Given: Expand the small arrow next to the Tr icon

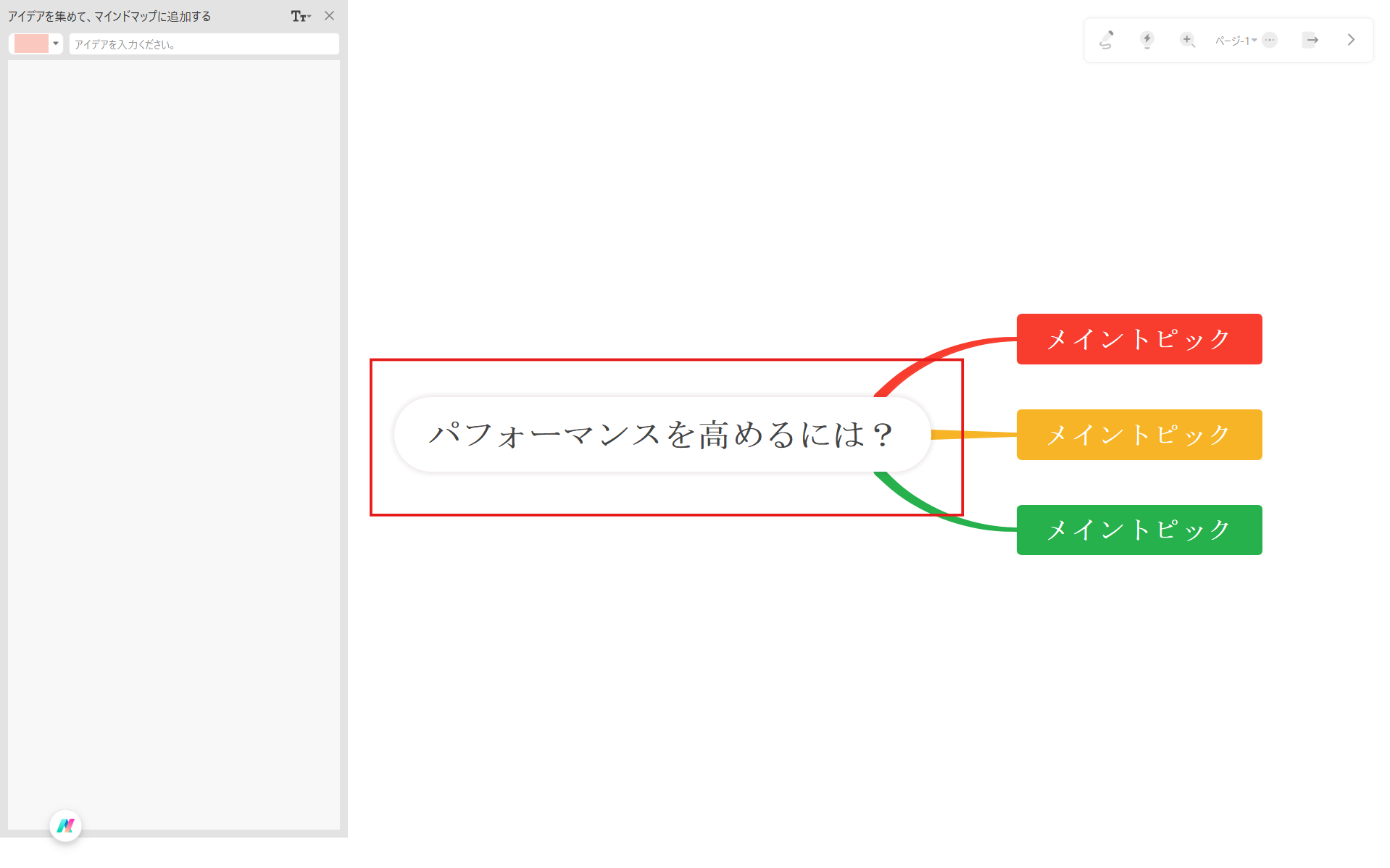Looking at the screenshot, I should [x=309, y=16].
